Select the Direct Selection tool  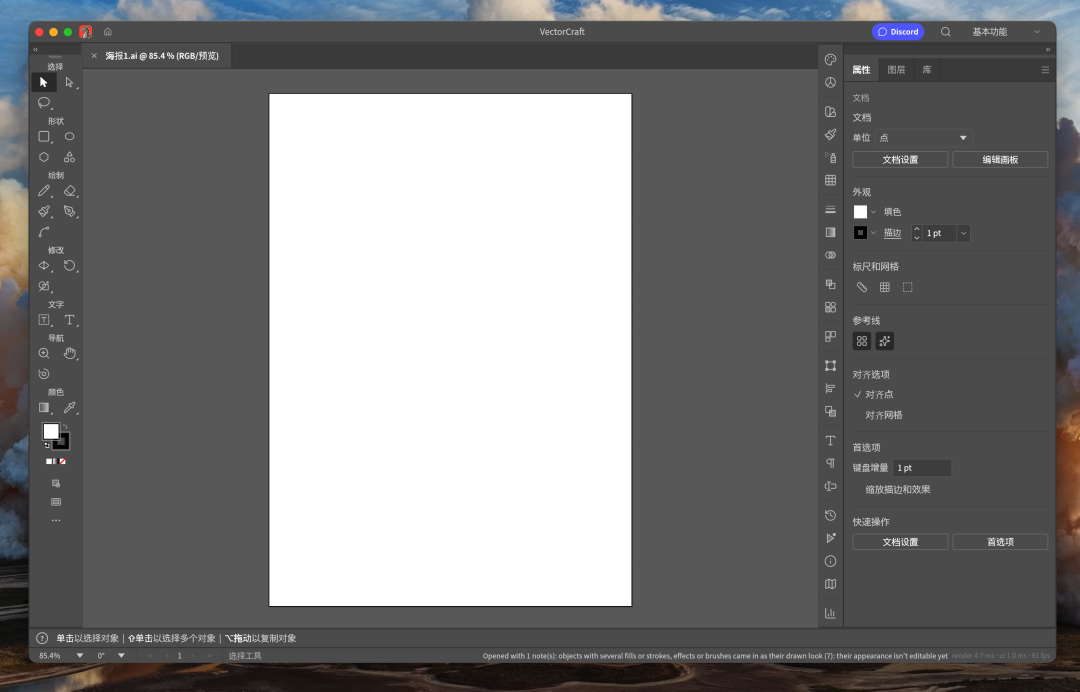point(70,83)
